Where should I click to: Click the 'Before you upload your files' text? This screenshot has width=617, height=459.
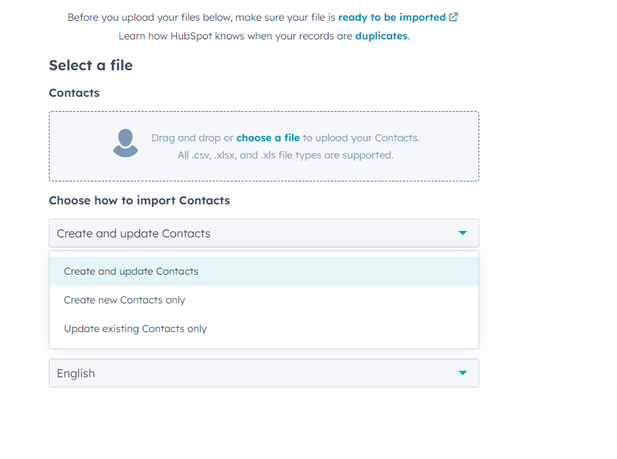click(200, 17)
